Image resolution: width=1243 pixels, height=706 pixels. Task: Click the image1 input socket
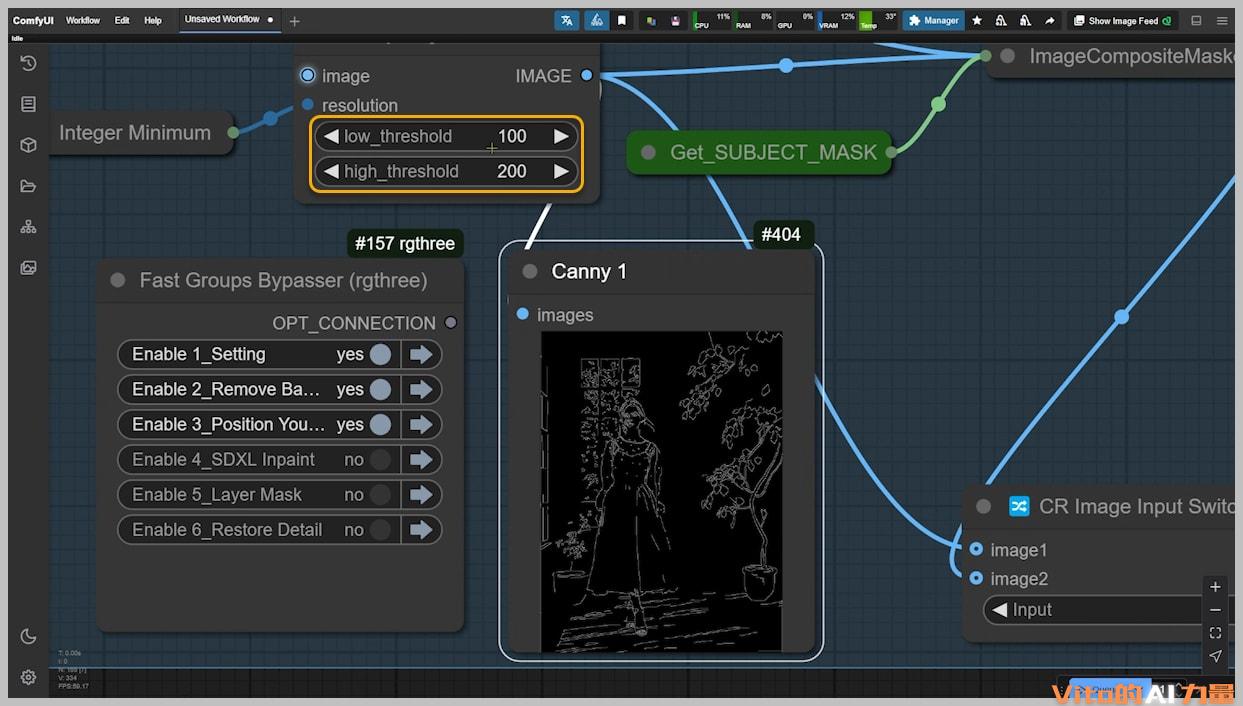click(x=976, y=549)
